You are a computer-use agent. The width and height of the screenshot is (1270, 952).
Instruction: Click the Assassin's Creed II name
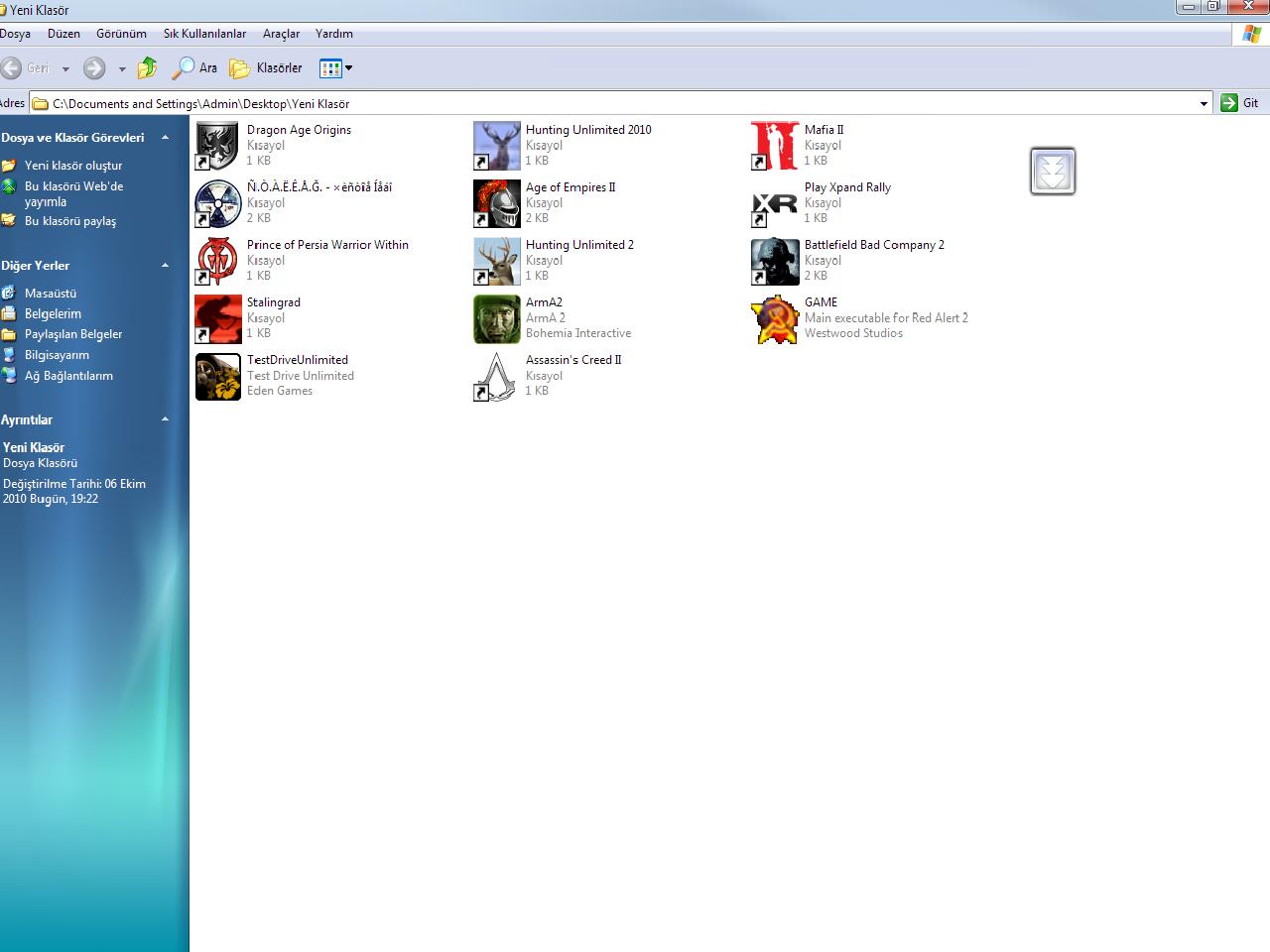point(573,360)
